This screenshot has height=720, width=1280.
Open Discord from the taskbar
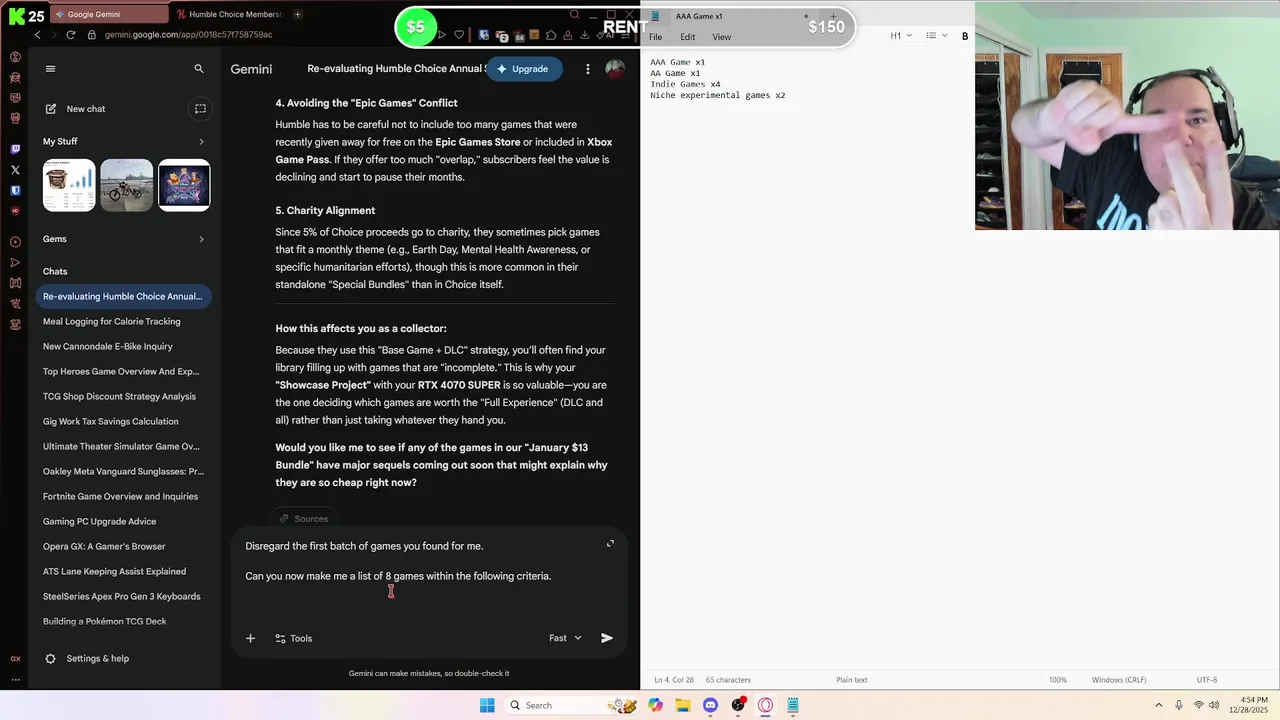point(710,705)
